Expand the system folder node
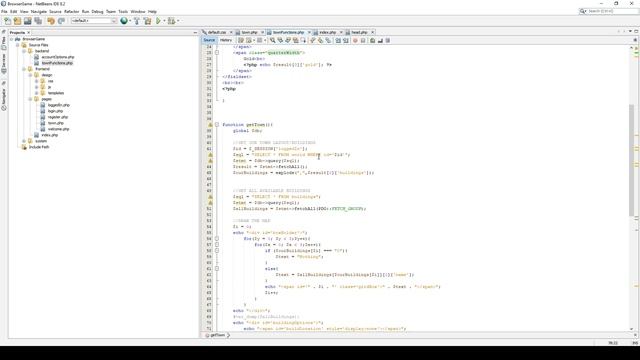Image resolution: width=640 pixels, height=360 pixels. [24, 141]
